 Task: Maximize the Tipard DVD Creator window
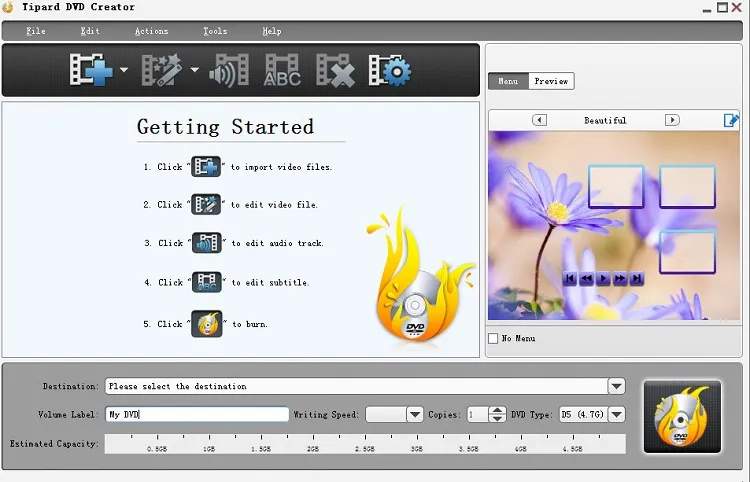[x=722, y=7]
